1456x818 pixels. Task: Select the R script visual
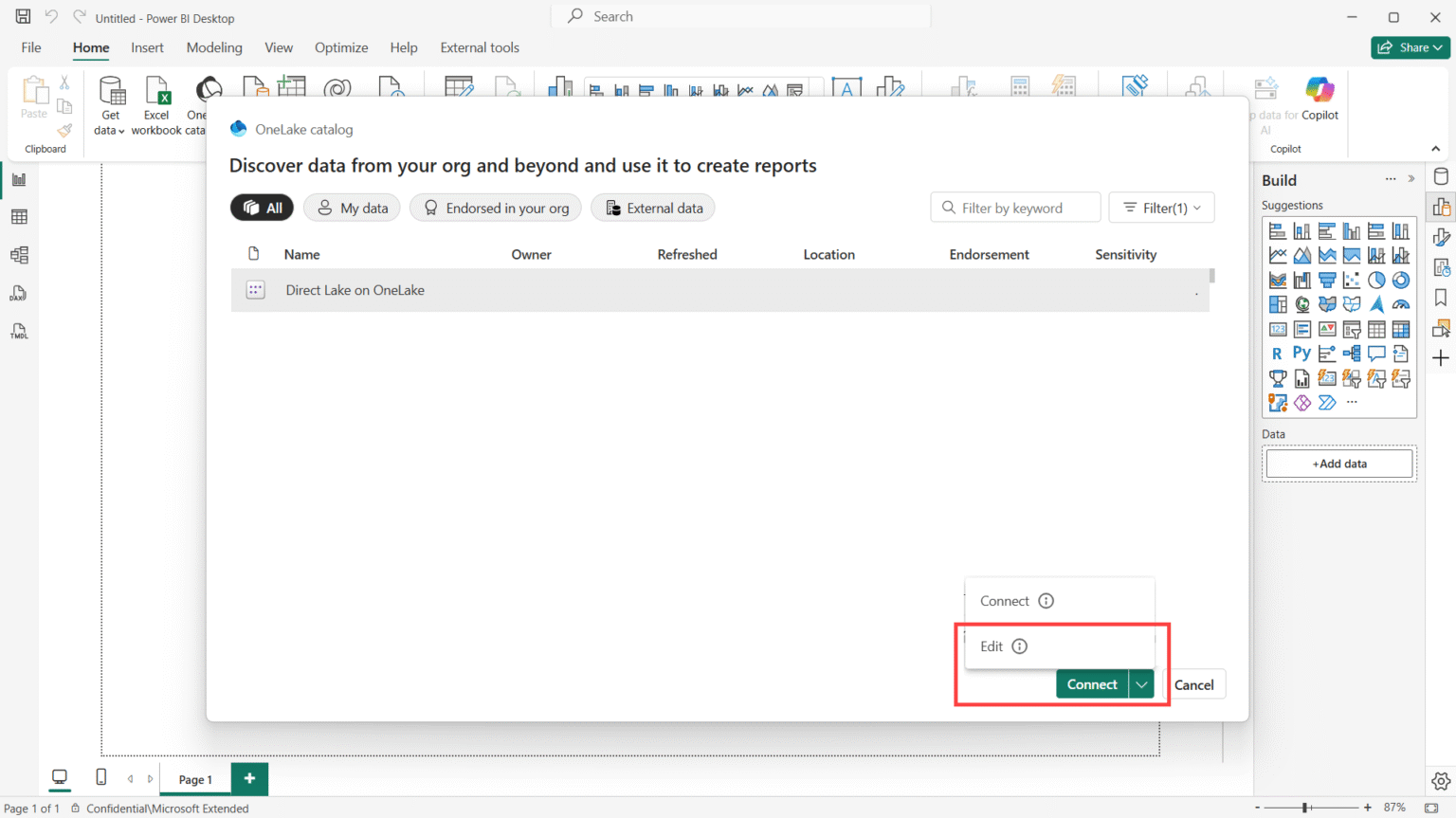(1277, 352)
